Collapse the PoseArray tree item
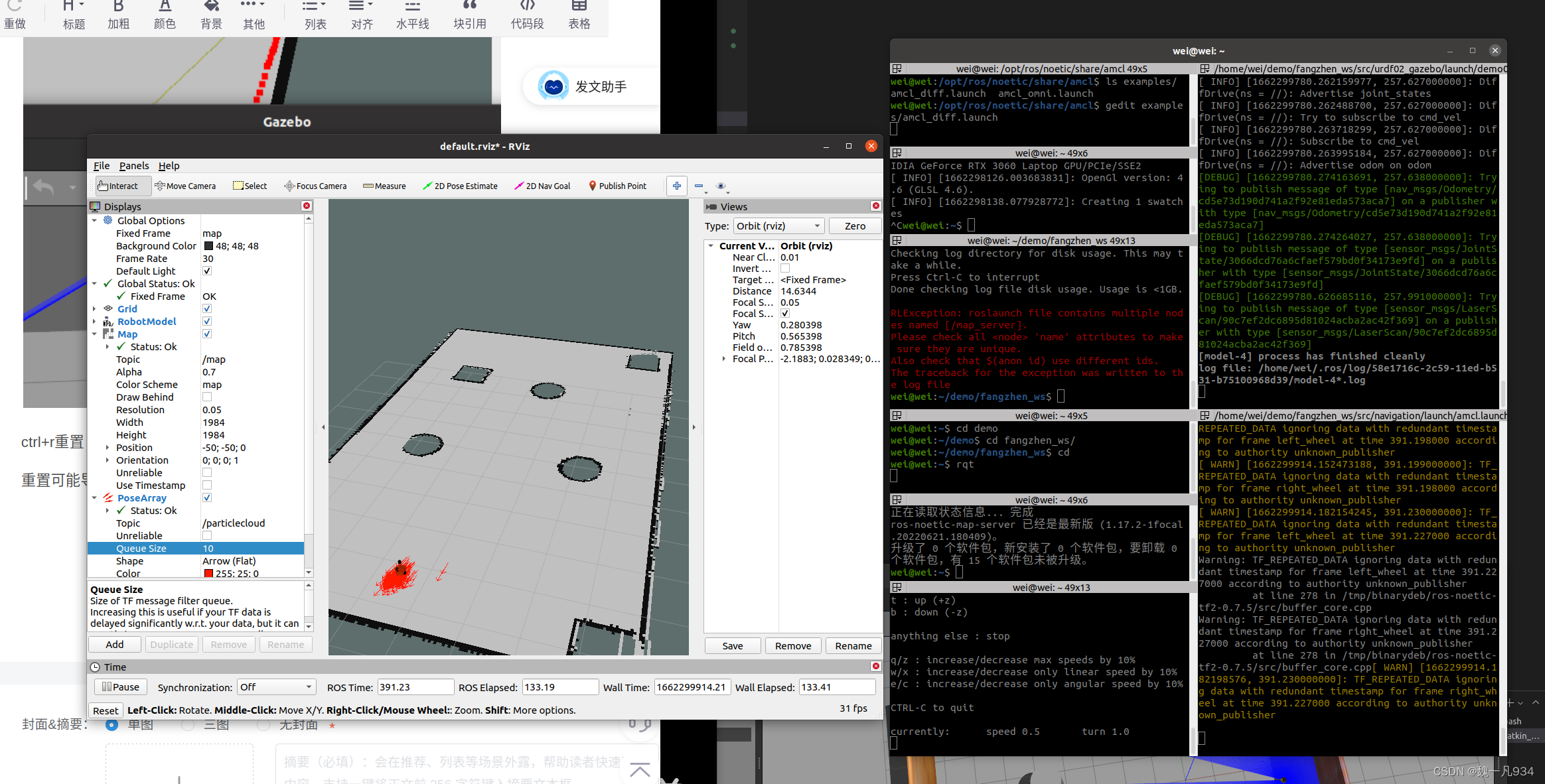The image size is (1545, 784). coord(94,498)
